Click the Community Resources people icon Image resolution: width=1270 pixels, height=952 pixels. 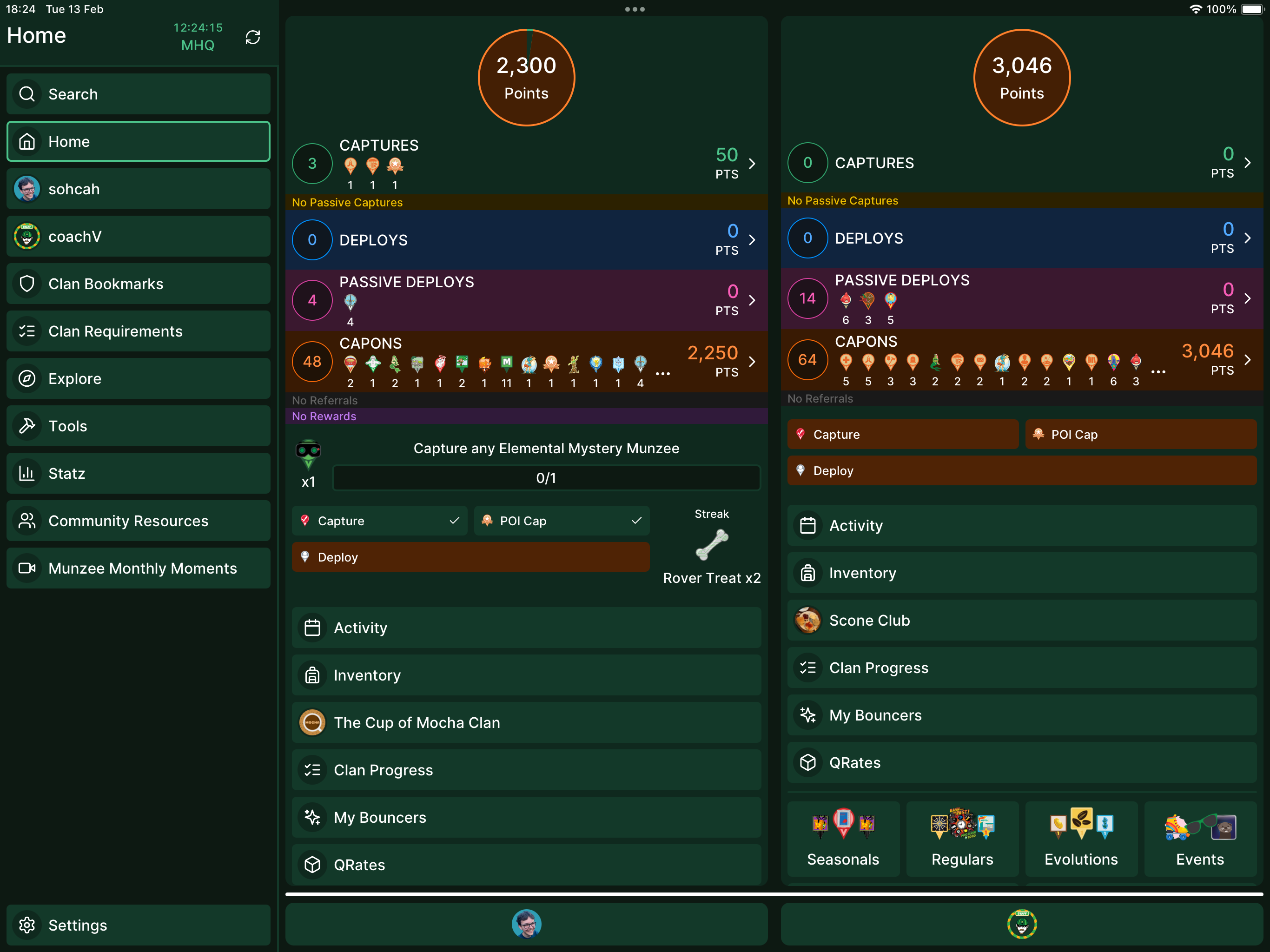pyautogui.click(x=27, y=521)
